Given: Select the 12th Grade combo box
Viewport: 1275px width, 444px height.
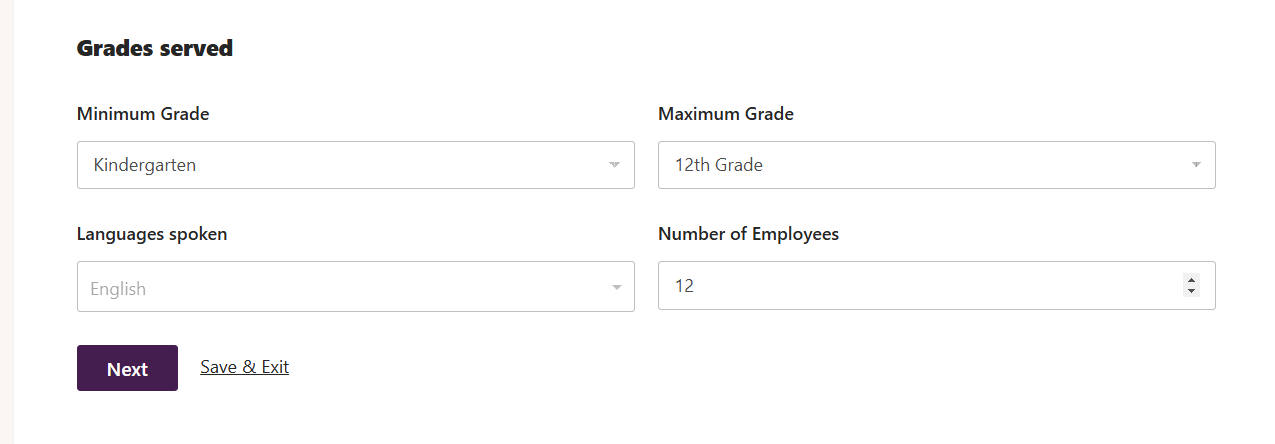Looking at the screenshot, I should pyautogui.click(x=937, y=165).
